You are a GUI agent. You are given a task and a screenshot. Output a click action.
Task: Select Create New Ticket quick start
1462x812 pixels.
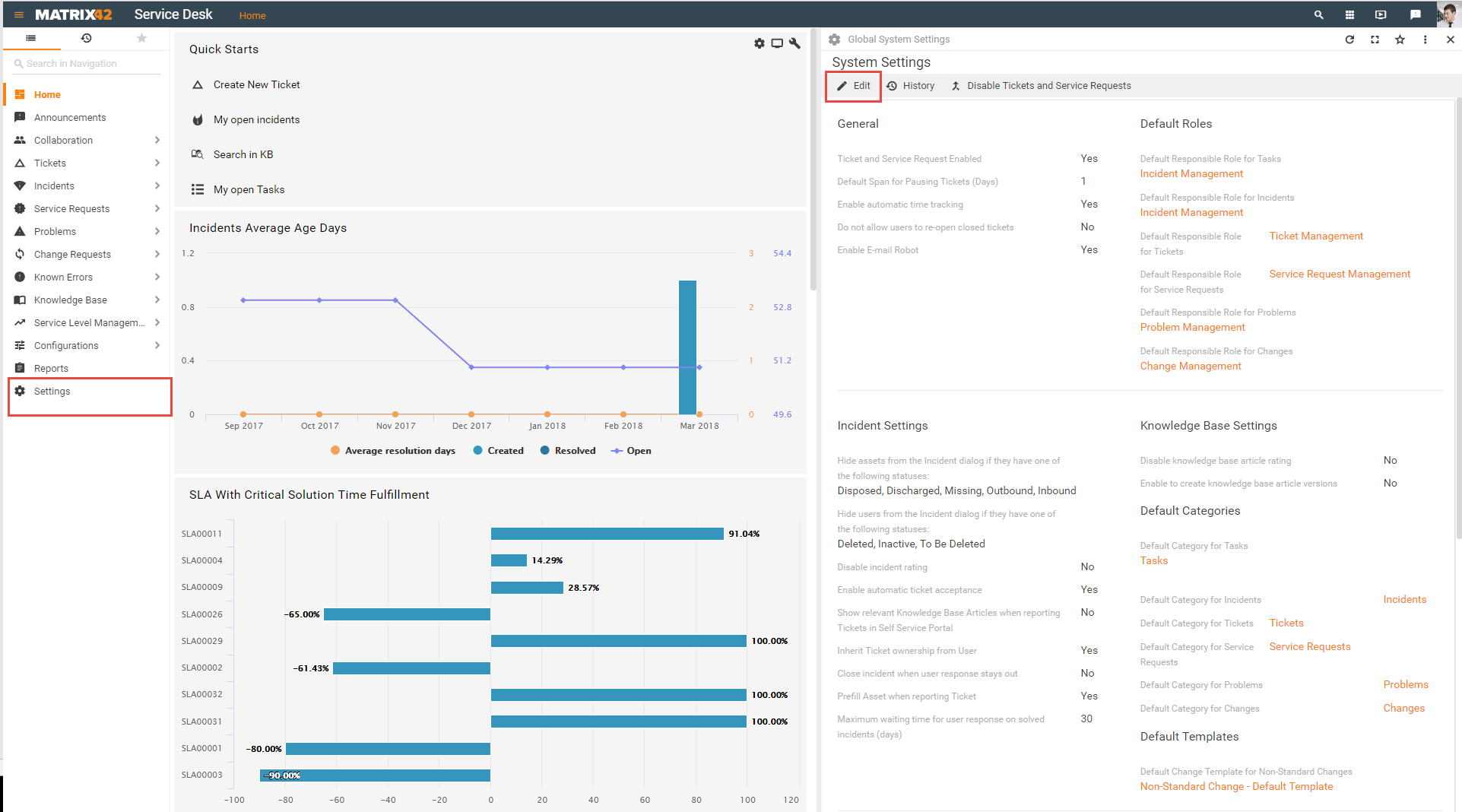(256, 84)
